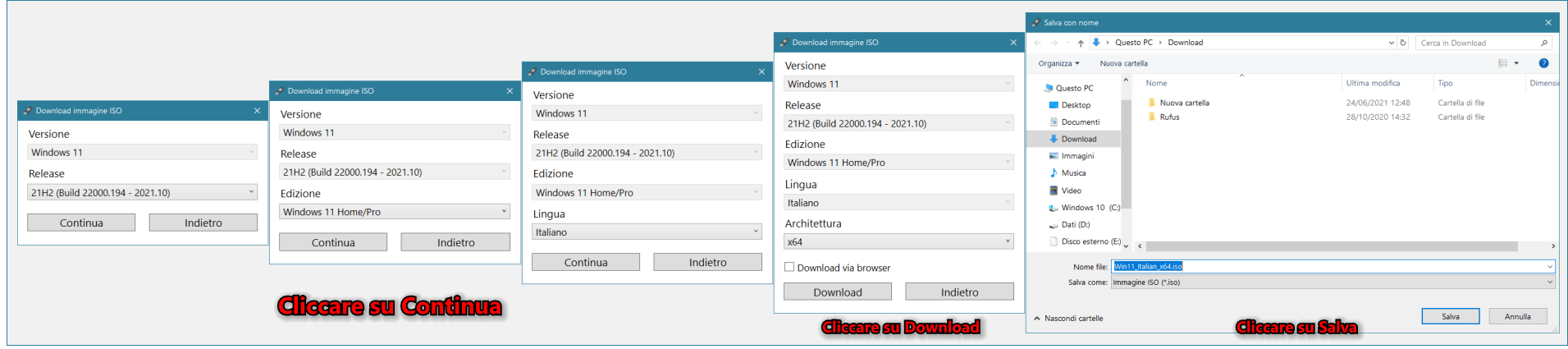Go back using the Save dialog back arrow
Viewport: 1568px width, 349px height.
[x=1038, y=43]
